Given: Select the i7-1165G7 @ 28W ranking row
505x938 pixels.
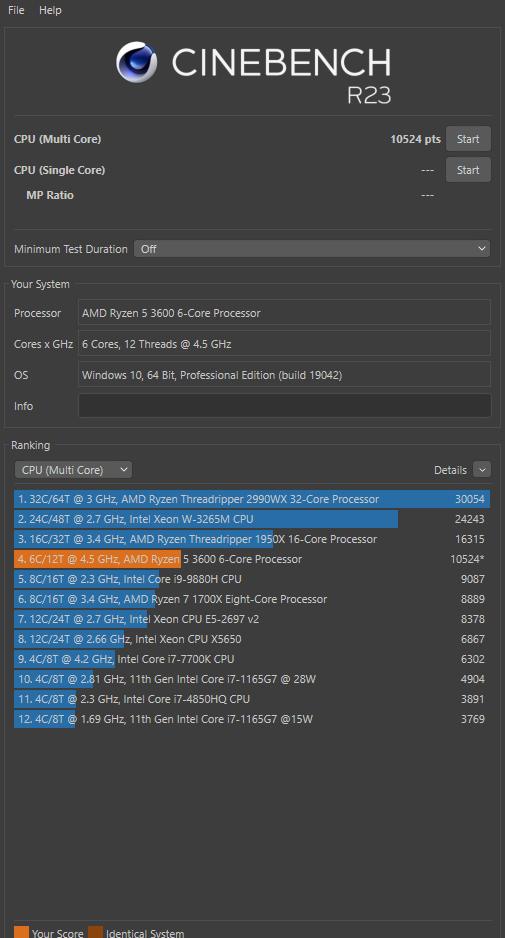Looking at the screenshot, I should pos(252,679).
